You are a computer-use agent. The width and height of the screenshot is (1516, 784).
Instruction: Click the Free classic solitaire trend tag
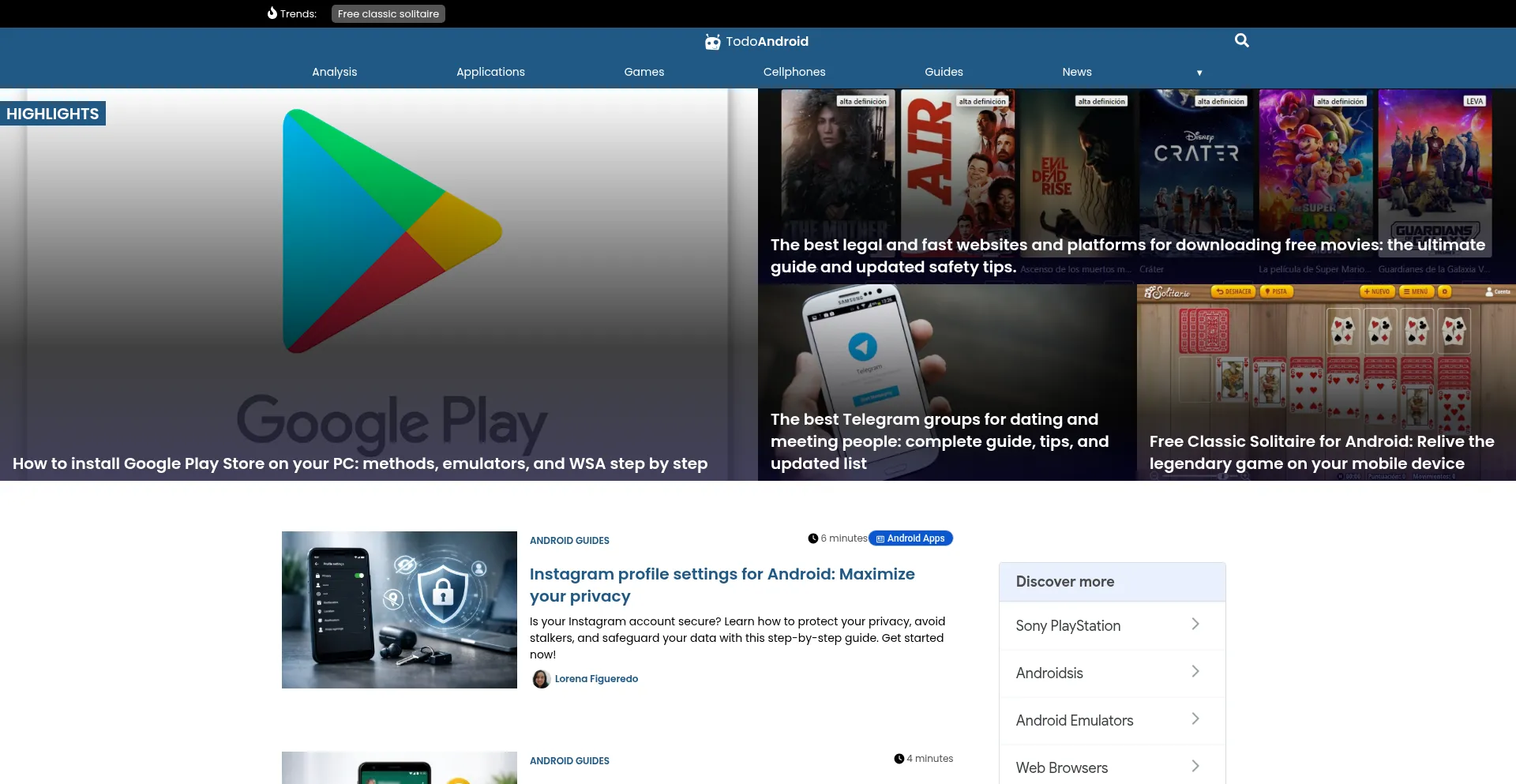point(388,14)
